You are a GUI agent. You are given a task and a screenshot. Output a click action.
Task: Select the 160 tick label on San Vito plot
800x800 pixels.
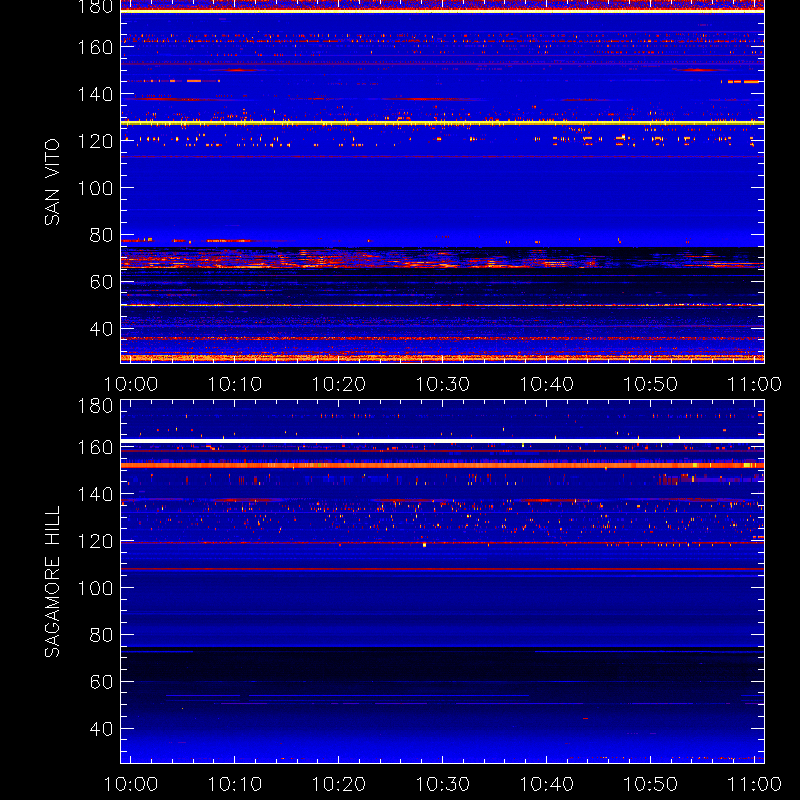[x=95, y=47]
